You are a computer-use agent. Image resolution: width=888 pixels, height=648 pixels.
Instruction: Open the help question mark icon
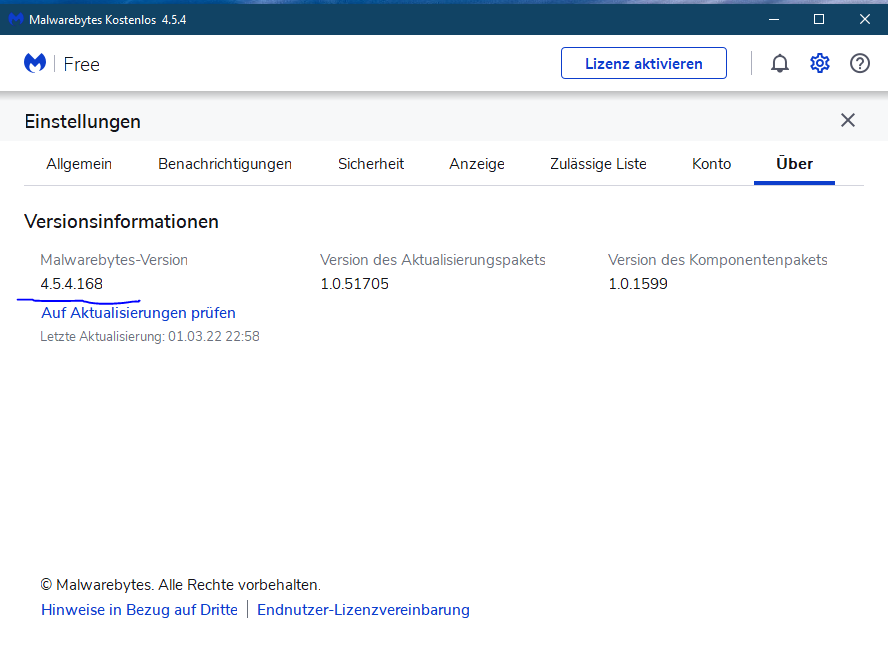[x=860, y=63]
